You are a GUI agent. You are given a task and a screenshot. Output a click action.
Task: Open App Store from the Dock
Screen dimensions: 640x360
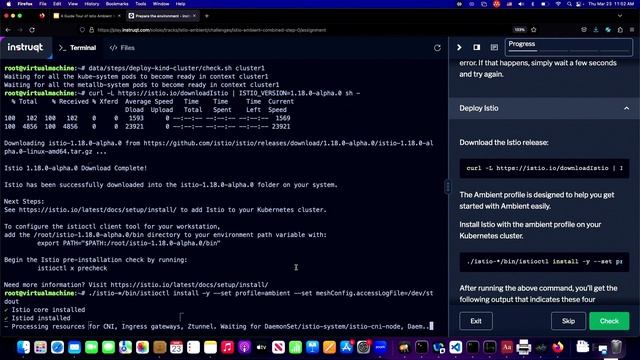(346, 347)
